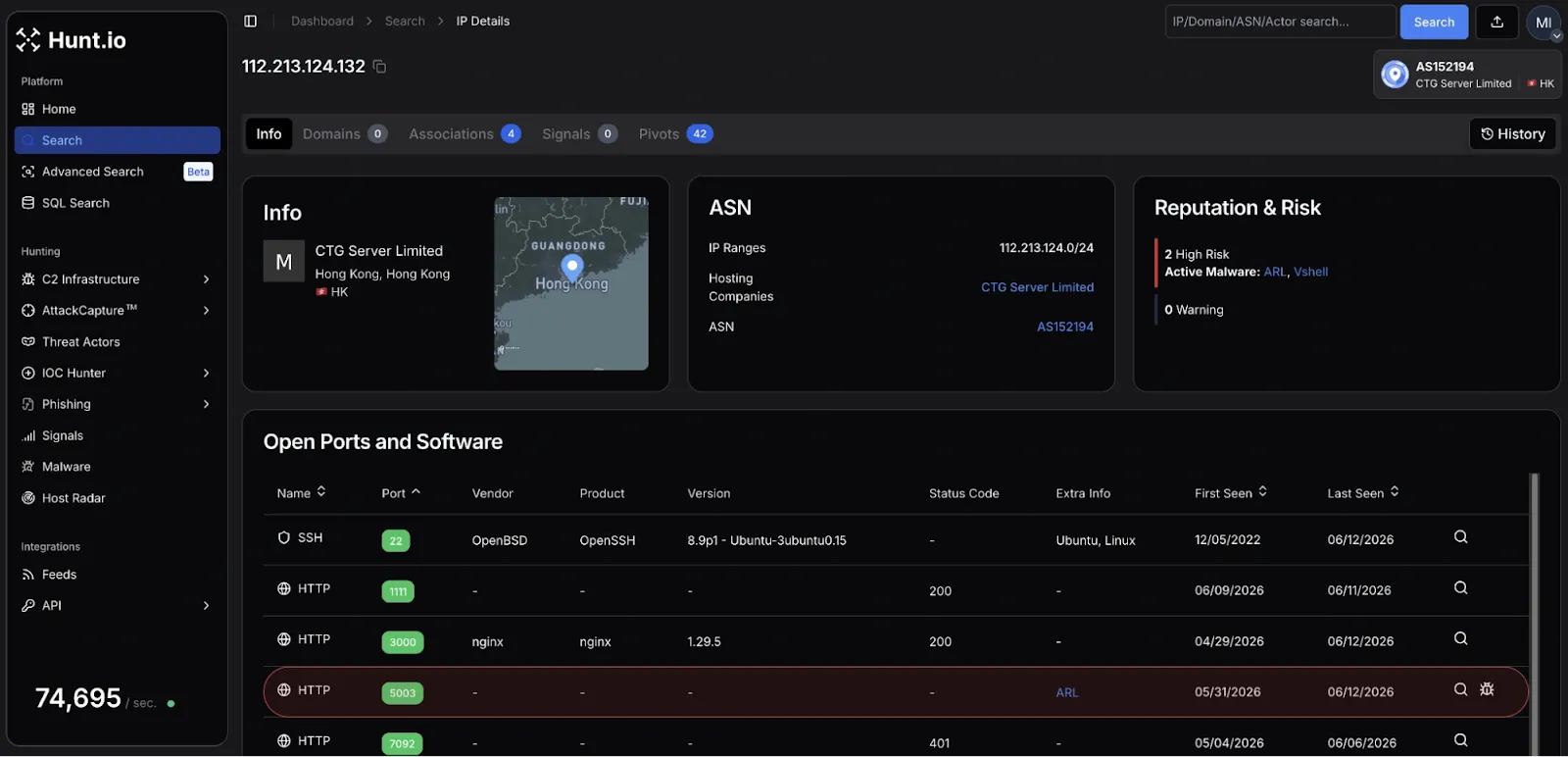Open malware bug icon on port 5003 row

(x=1487, y=689)
